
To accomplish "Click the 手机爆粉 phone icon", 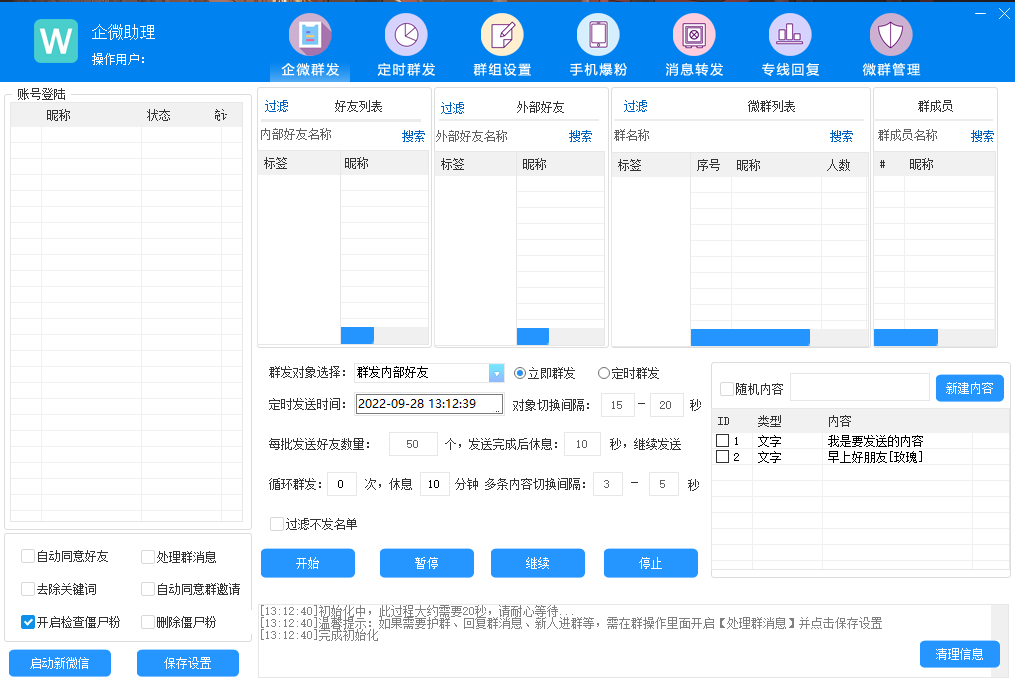I will point(598,36).
